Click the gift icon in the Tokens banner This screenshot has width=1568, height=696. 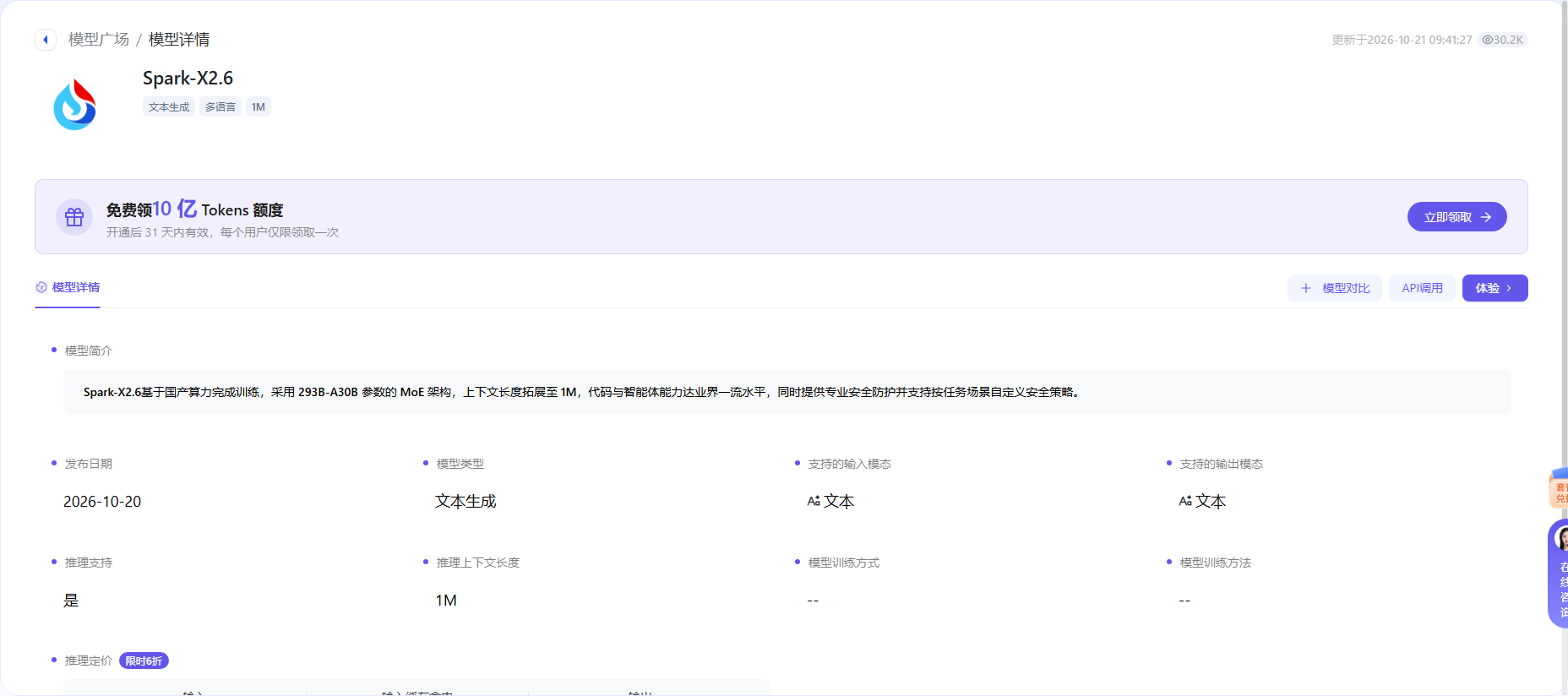tap(74, 217)
